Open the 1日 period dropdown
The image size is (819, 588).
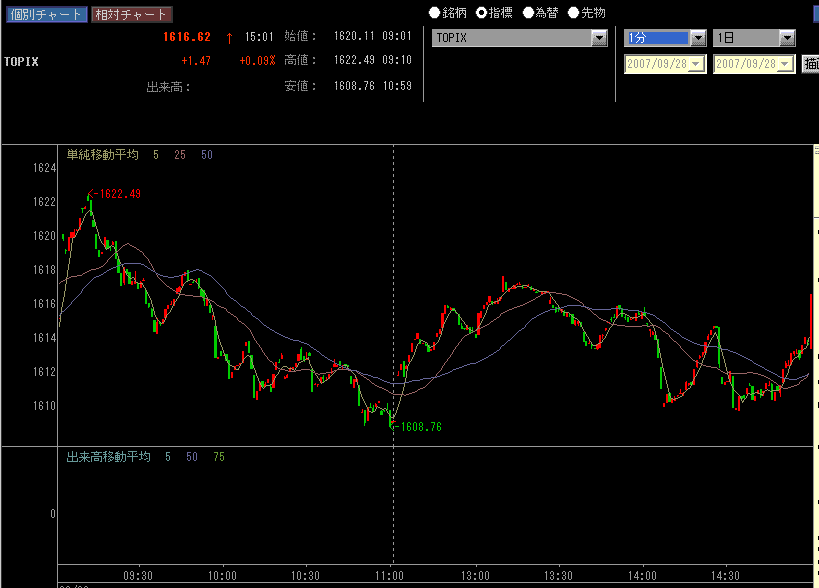point(786,38)
